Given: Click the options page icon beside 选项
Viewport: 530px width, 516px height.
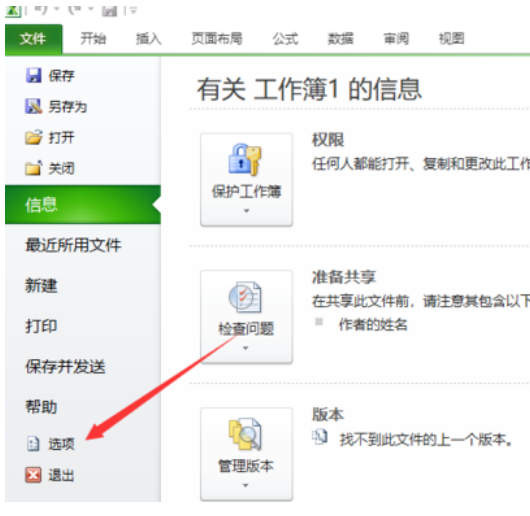Looking at the screenshot, I should click(x=33, y=444).
